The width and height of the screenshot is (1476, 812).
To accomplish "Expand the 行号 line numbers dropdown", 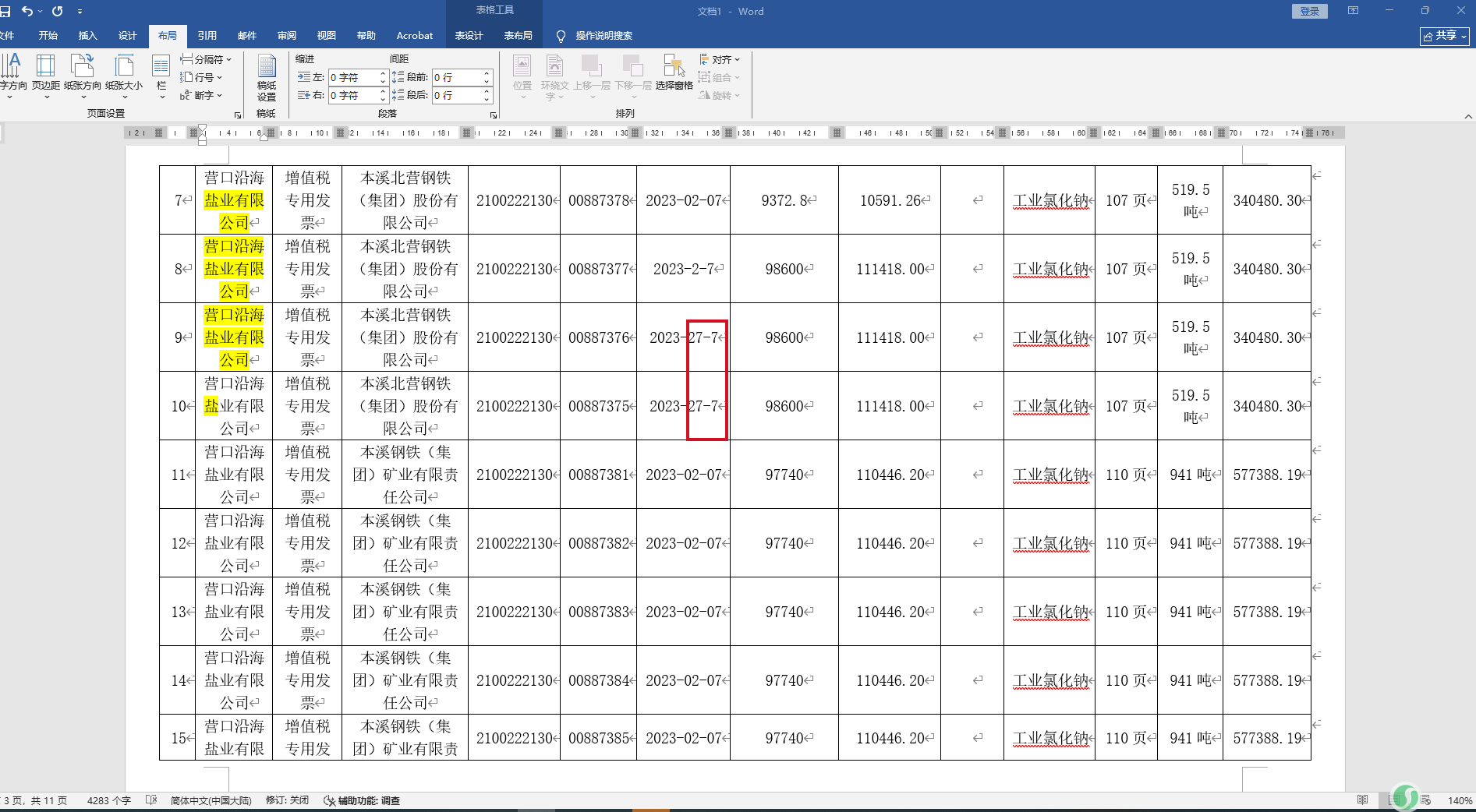I will (201, 77).
